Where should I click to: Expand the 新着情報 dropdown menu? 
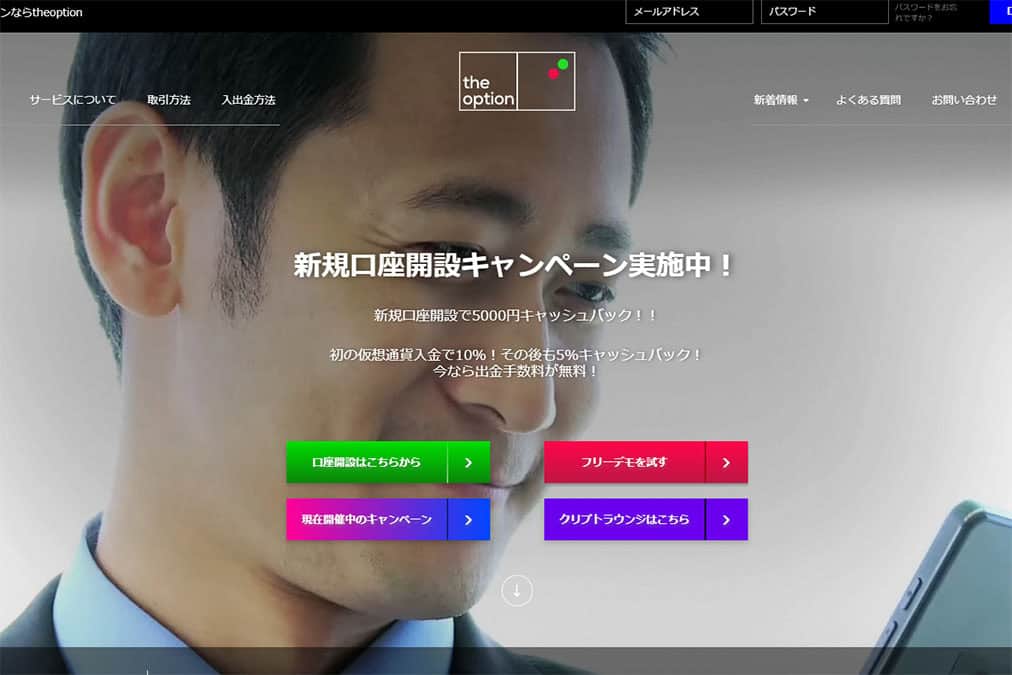tap(781, 100)
